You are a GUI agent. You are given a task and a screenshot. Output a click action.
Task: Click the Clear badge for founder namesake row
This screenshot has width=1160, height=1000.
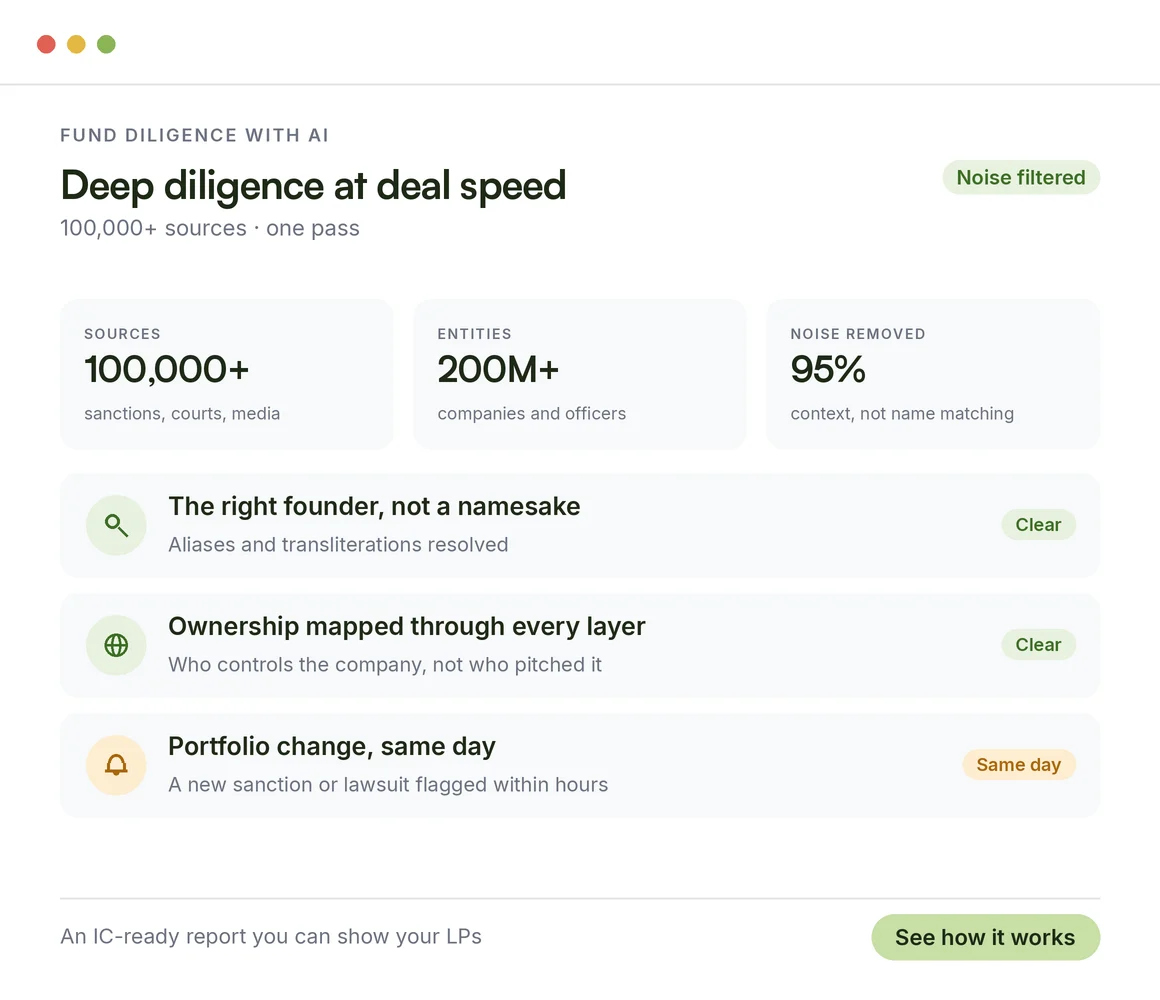(1039, 524)
